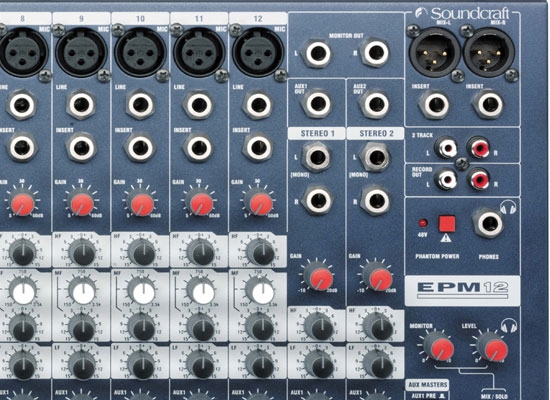
Task: Click the channel 12 INSERT jack
Action: (x=258, y=147)
